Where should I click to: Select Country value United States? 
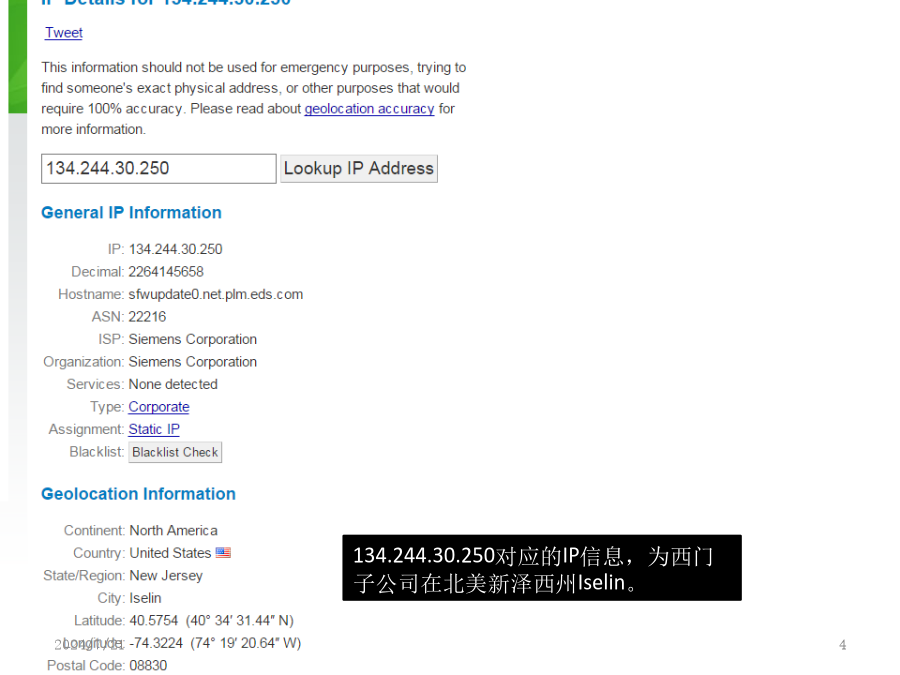coord(170,553)
